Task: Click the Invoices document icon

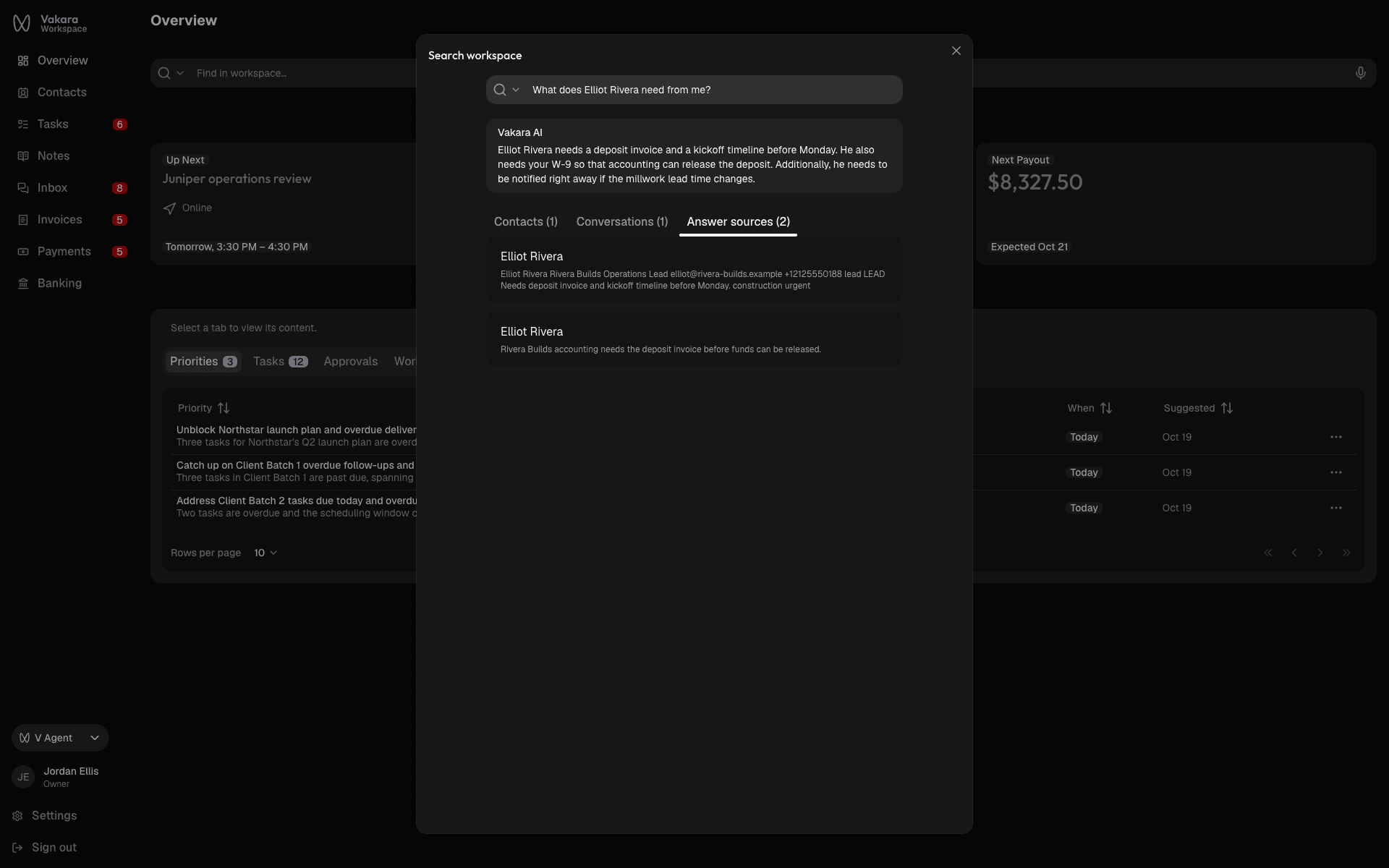Action: tap(23, 220)
